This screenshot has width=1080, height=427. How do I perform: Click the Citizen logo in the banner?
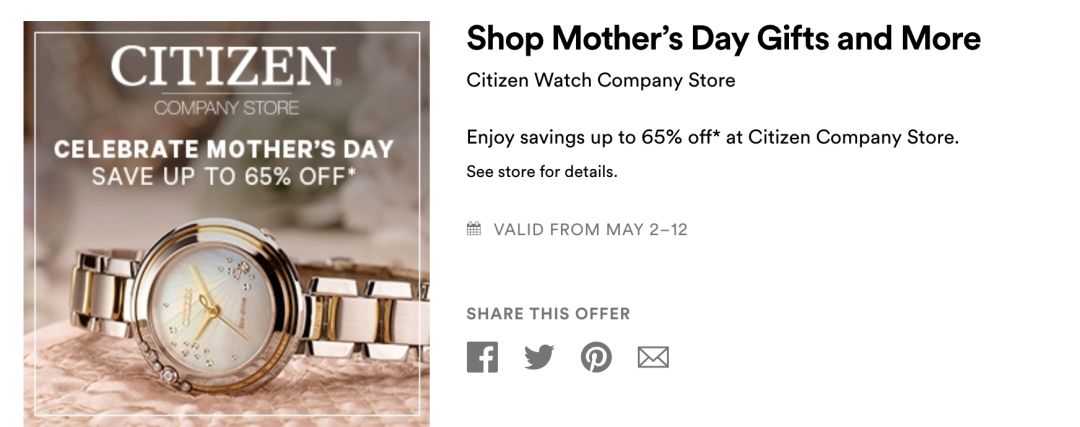point(226,67)
